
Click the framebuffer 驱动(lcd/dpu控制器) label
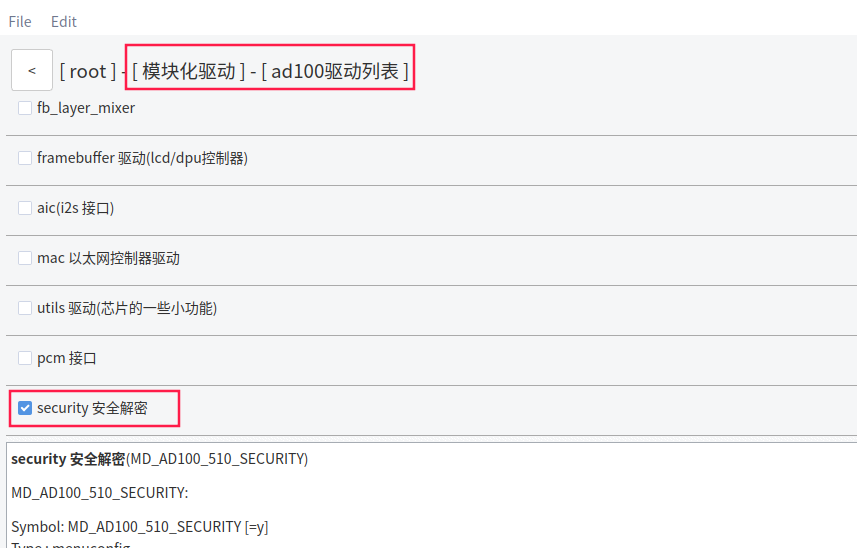(143, 158)
